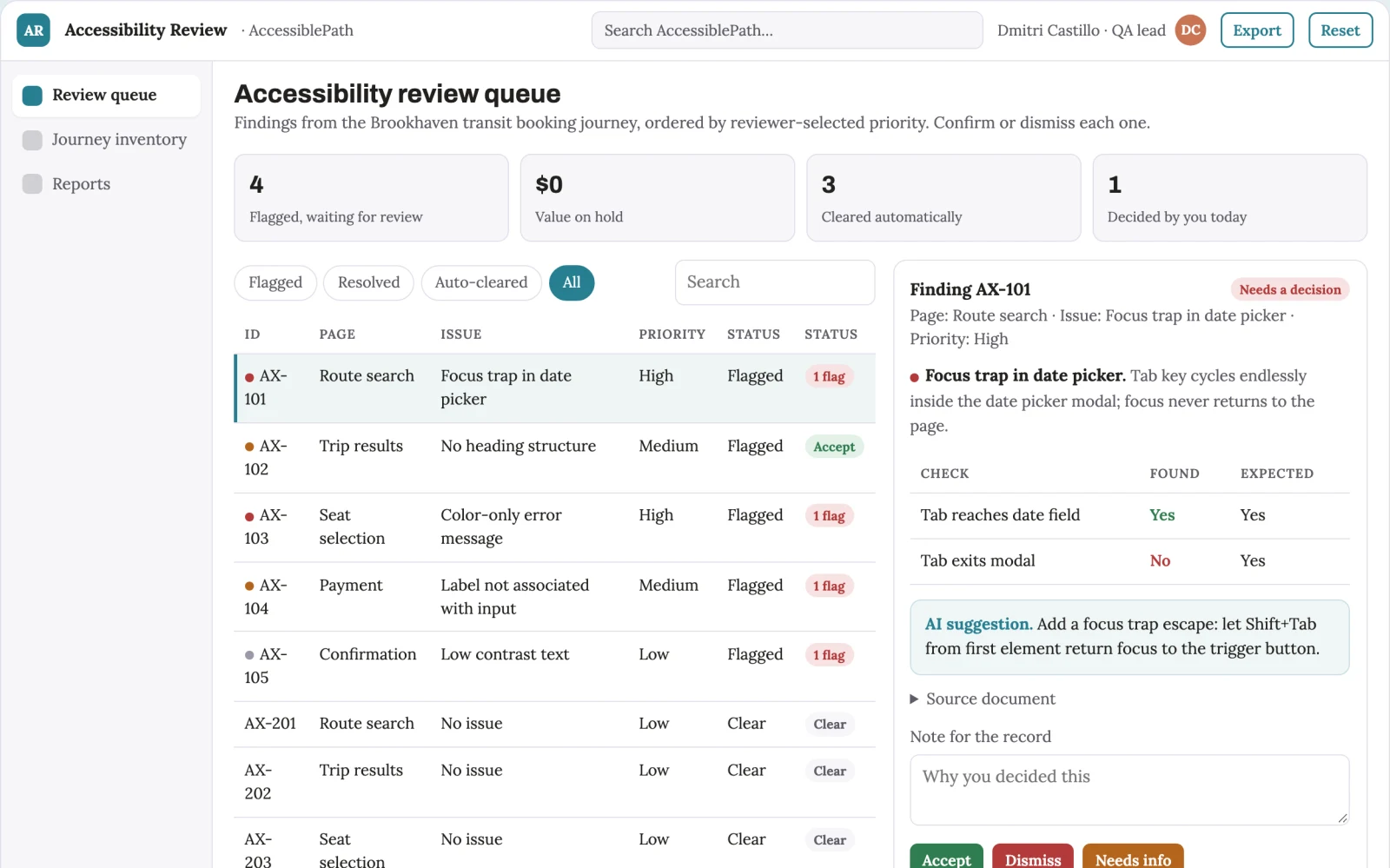Viewport: 1390px width, 868px height.
Task: Select the Color-only error message finding
Action: tap(554, 527)
